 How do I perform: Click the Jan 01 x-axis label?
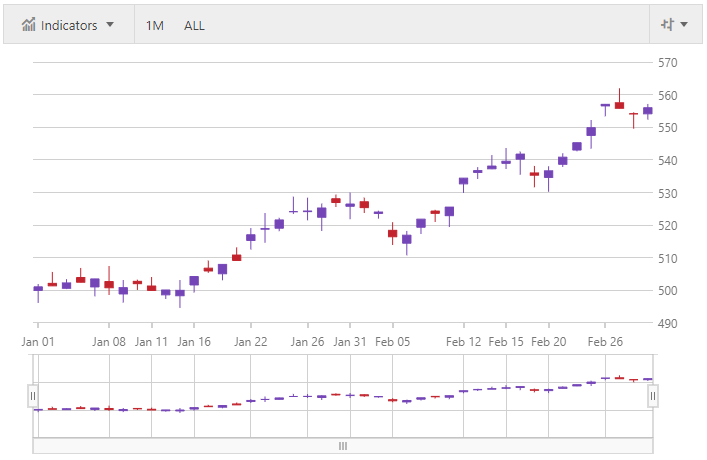[x=38, y=341]
